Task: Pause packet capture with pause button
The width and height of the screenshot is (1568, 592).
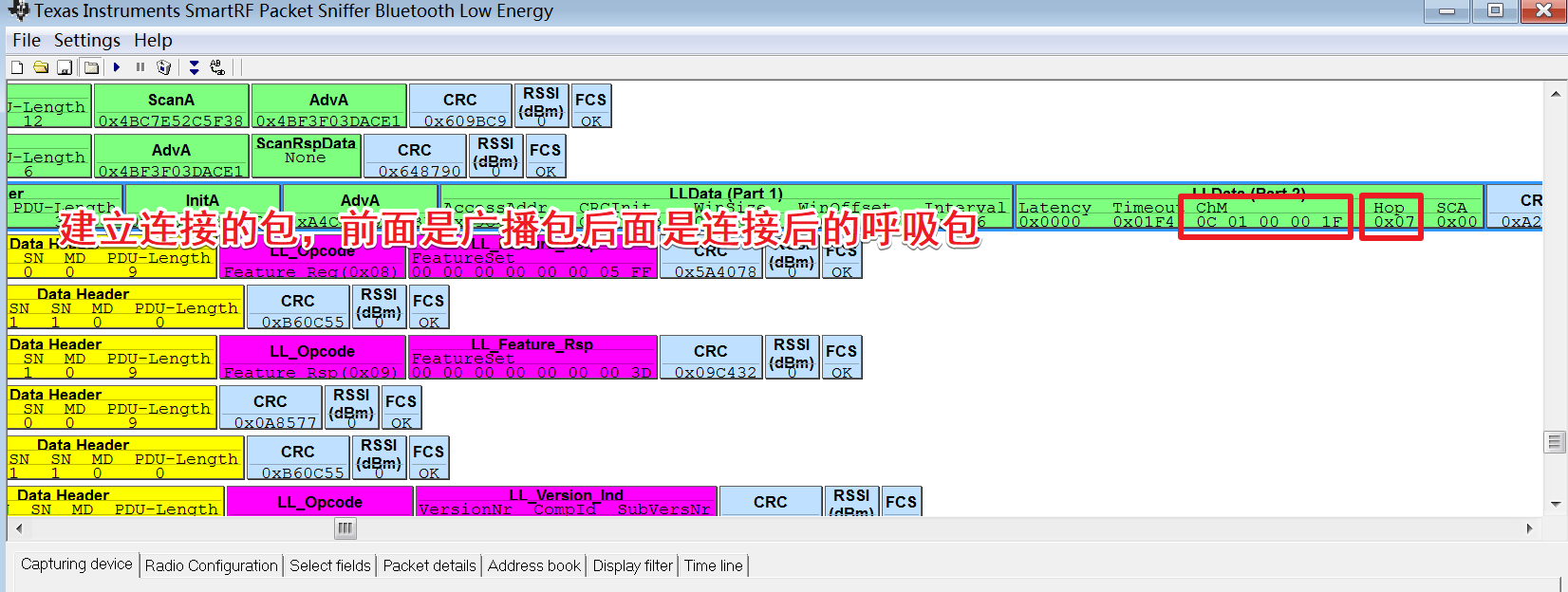Action: pyautogui.click(x=140, y=67)
